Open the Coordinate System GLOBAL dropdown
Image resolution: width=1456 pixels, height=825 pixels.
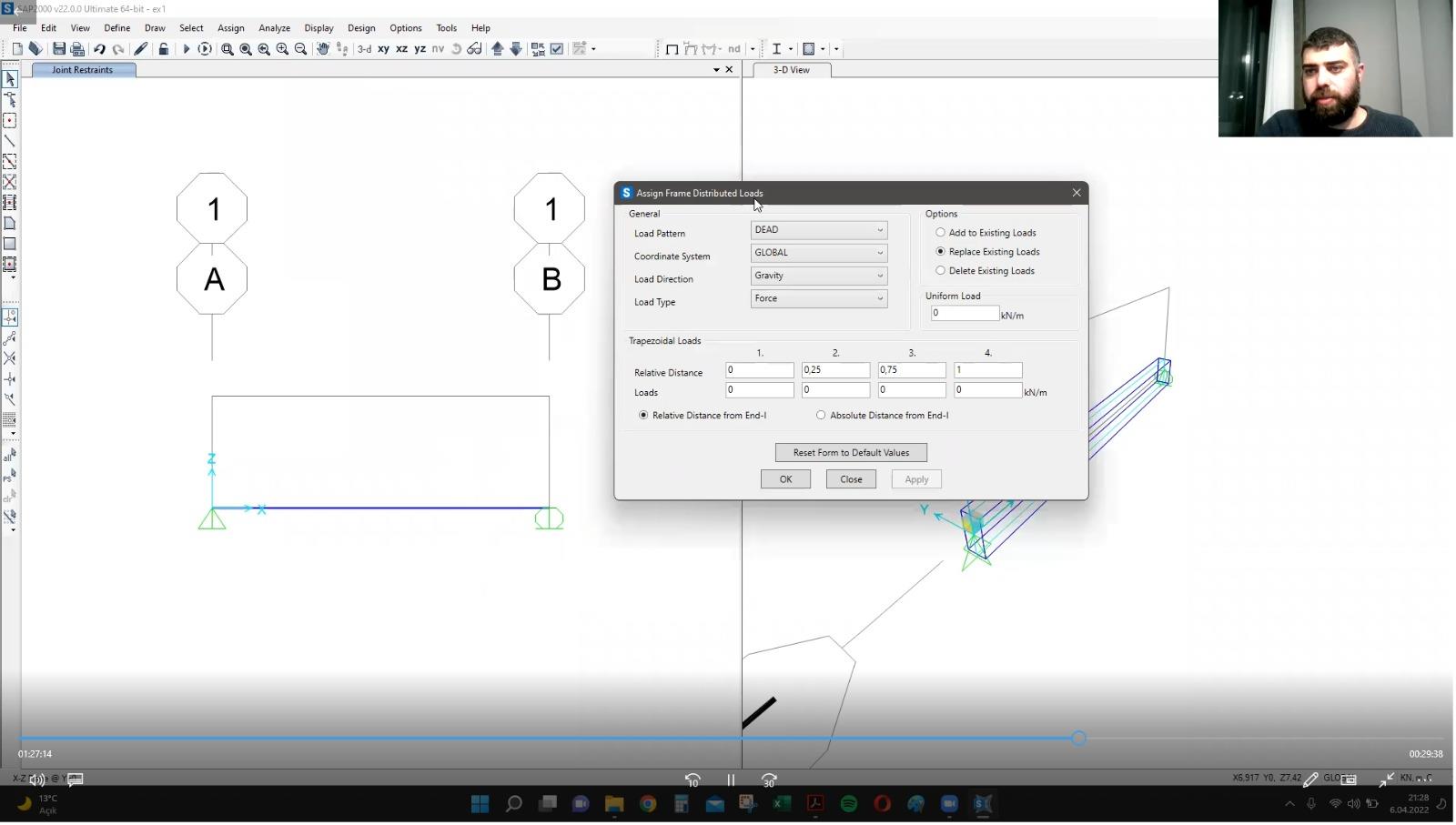click(818, 253)
